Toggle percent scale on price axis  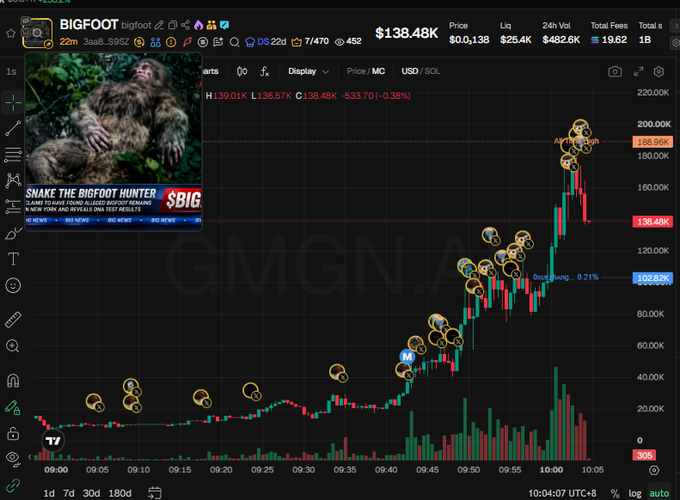615,493
